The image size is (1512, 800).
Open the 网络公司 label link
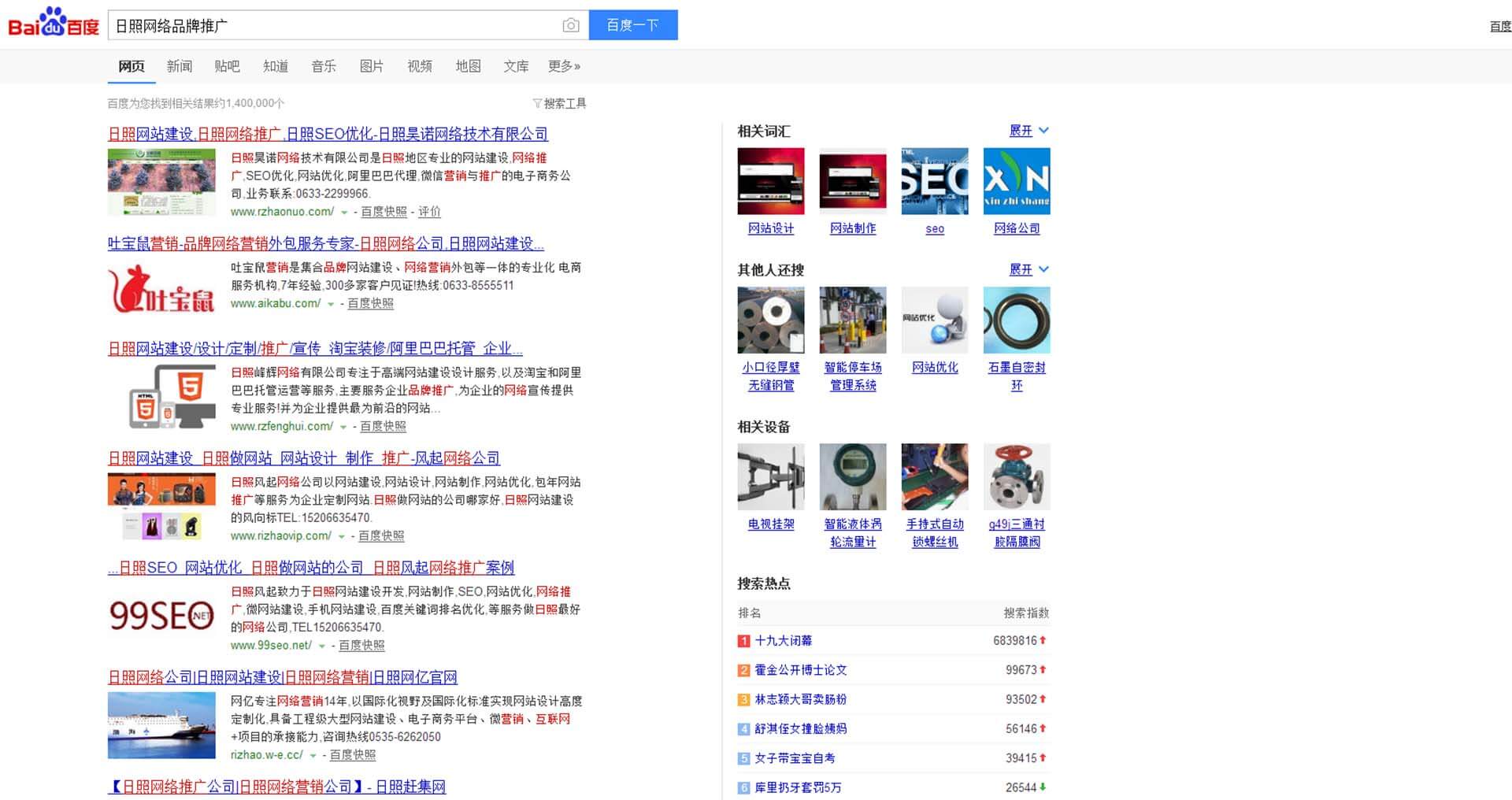(x=1017, y=228)
